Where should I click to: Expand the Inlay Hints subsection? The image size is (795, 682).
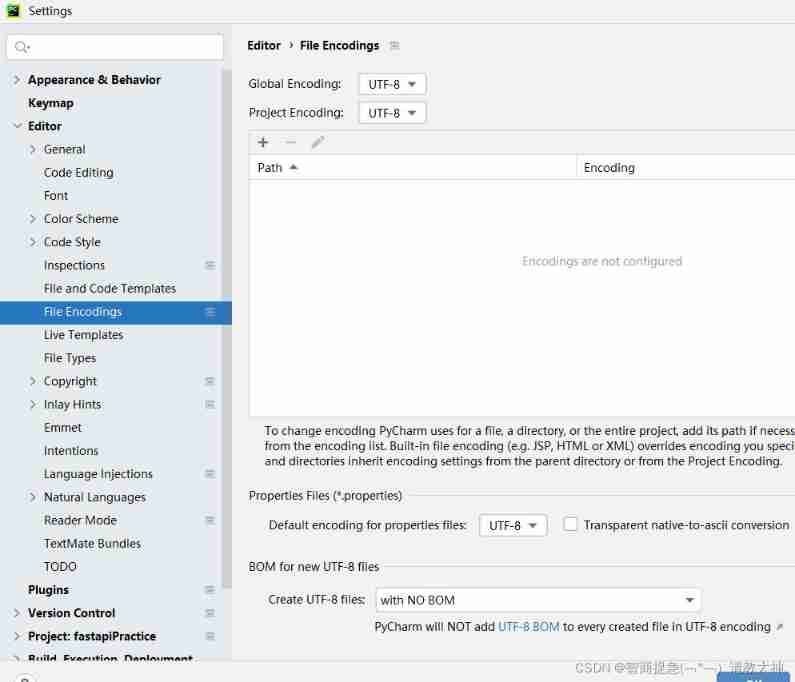tap(32, 404)
